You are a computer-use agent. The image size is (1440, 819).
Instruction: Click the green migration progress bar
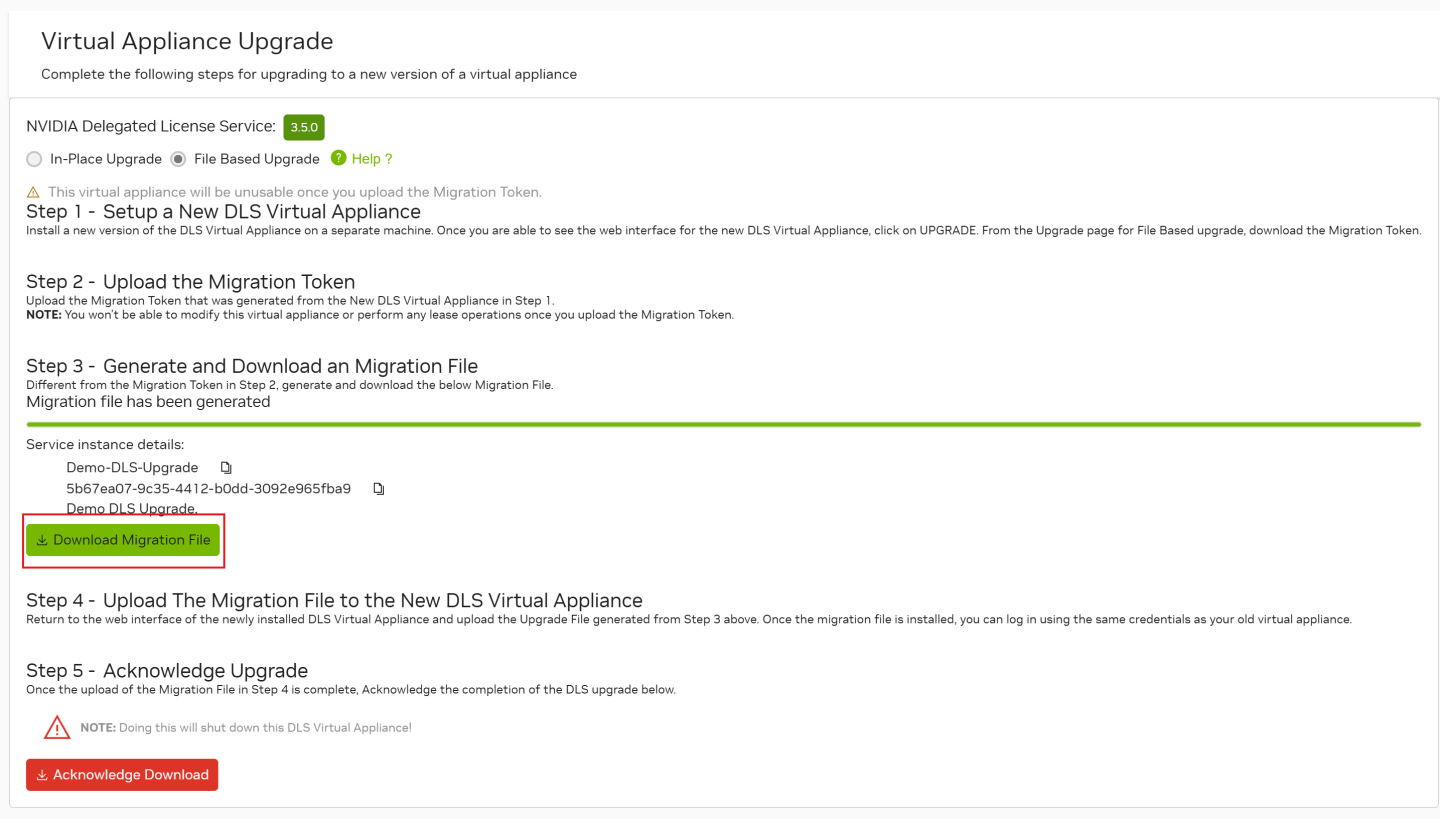tap(723, 424)
